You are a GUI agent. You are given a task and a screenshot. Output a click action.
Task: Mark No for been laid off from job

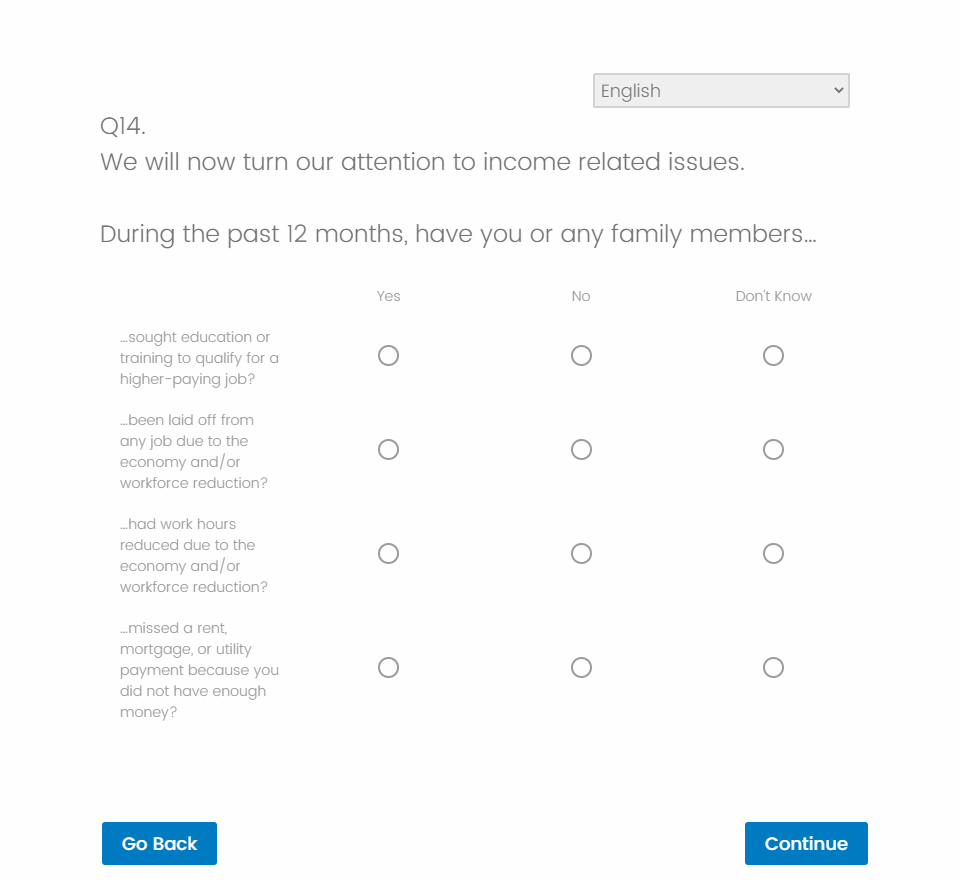[581, 450]
